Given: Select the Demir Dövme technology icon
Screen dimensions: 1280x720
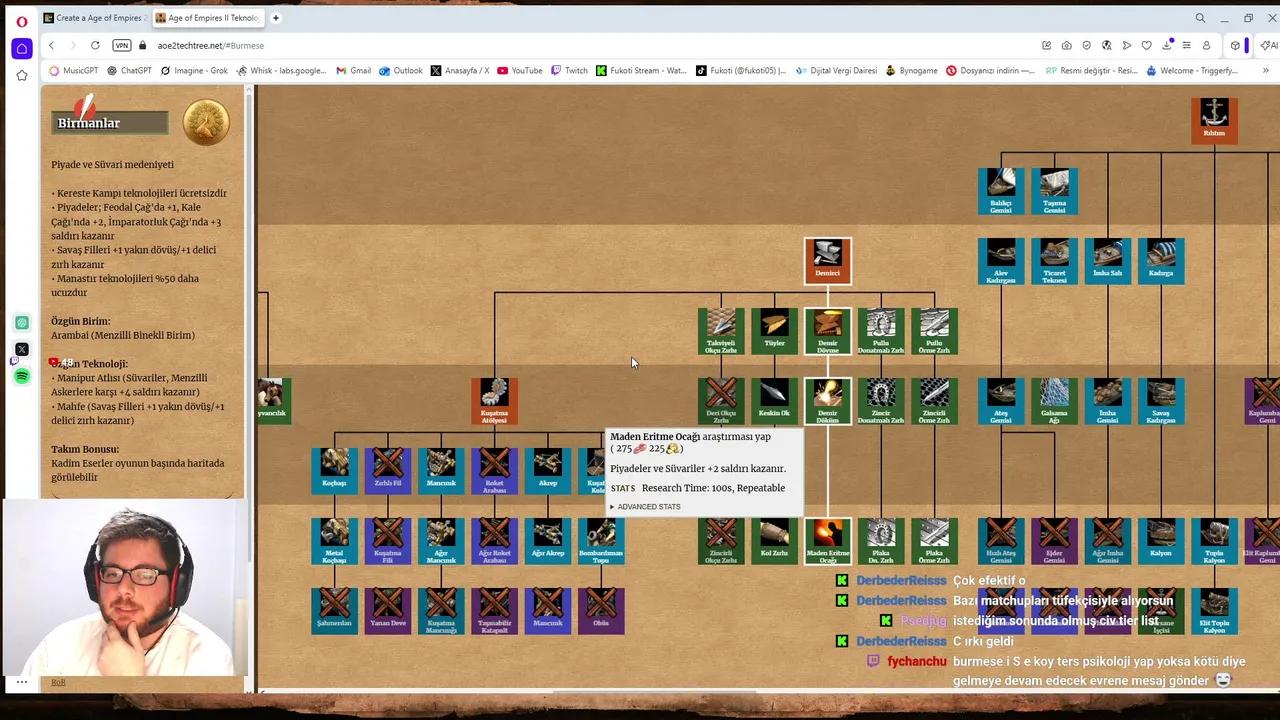Looking at the screenshot, I should (x=828, y=331).
